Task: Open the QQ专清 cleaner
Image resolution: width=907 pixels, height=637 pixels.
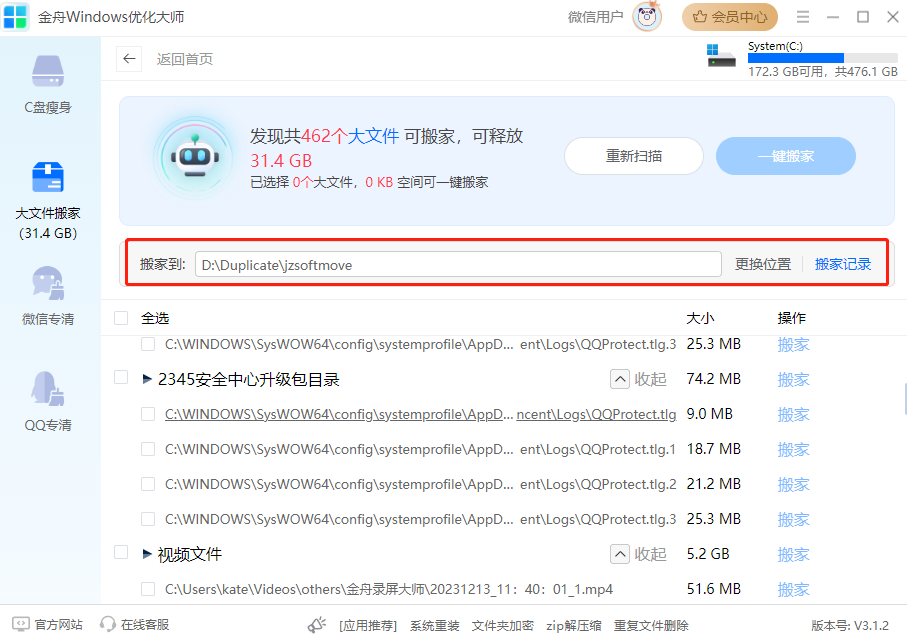Action: point(48,402)
